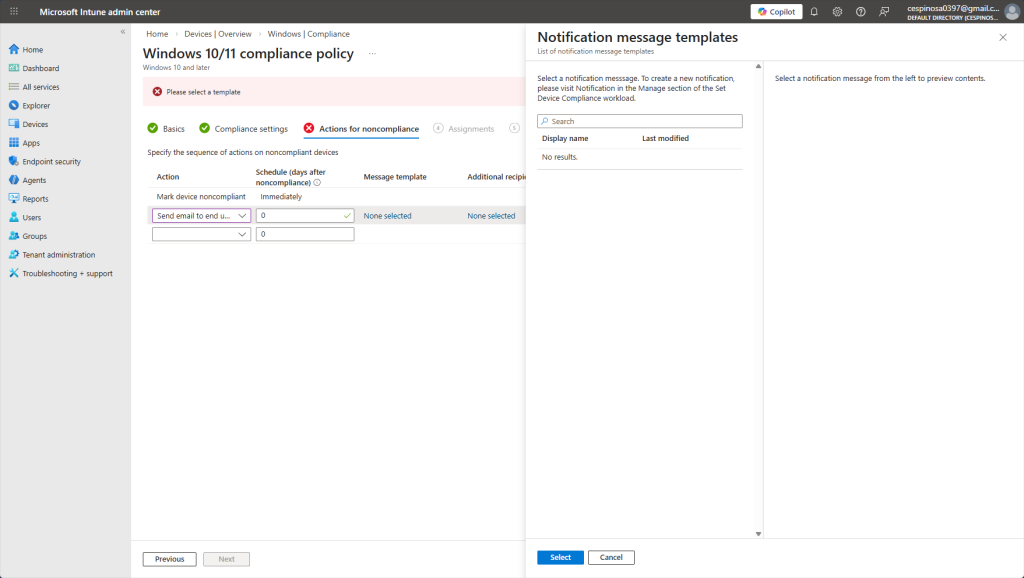The width and height of the screenshot is (1024, 578).
Task: Expand the empty action dropdown
Action: [201, 234]
